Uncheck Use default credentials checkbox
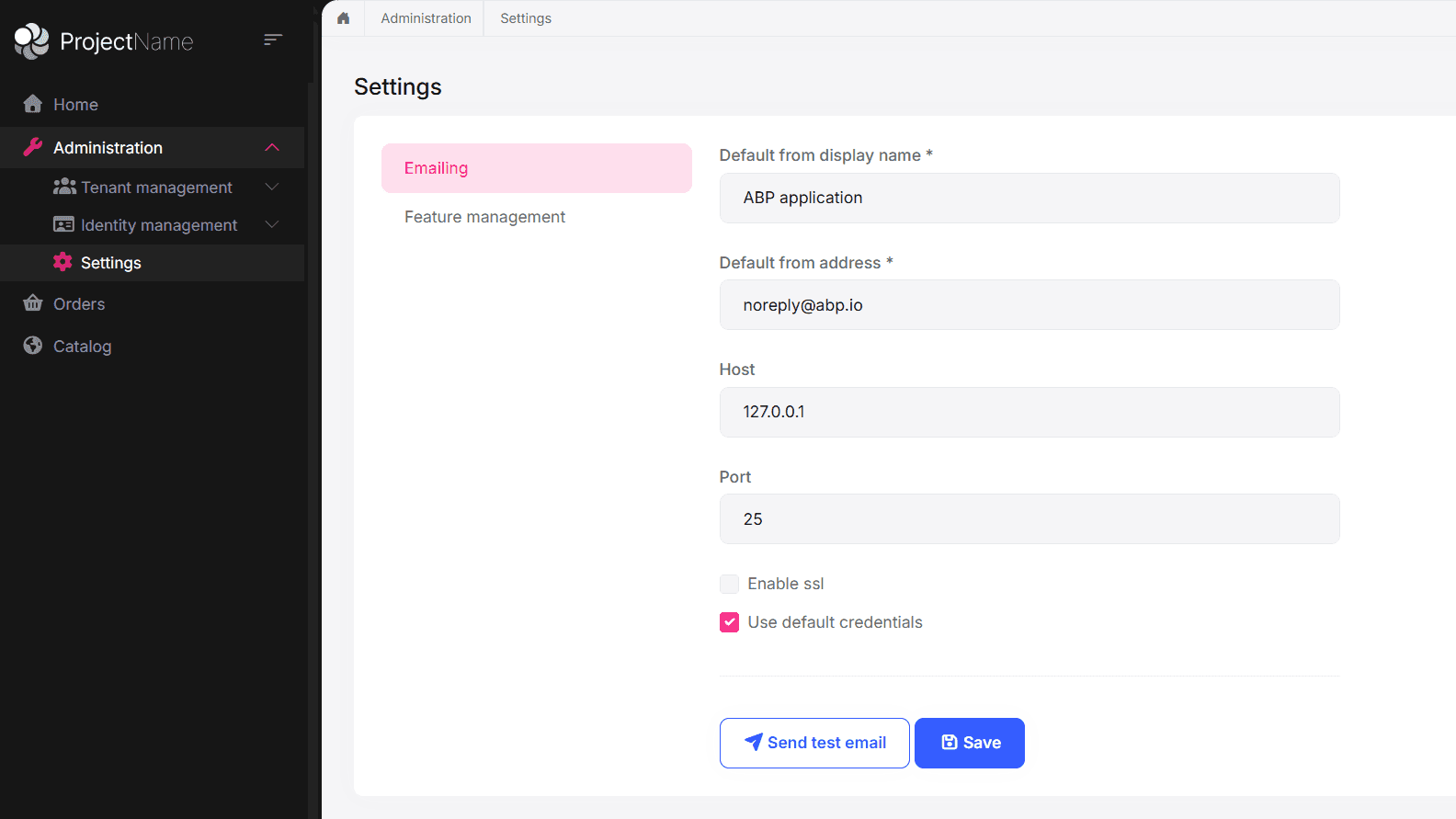This screenshot has height=819, width=1456. tap(729, 622)
